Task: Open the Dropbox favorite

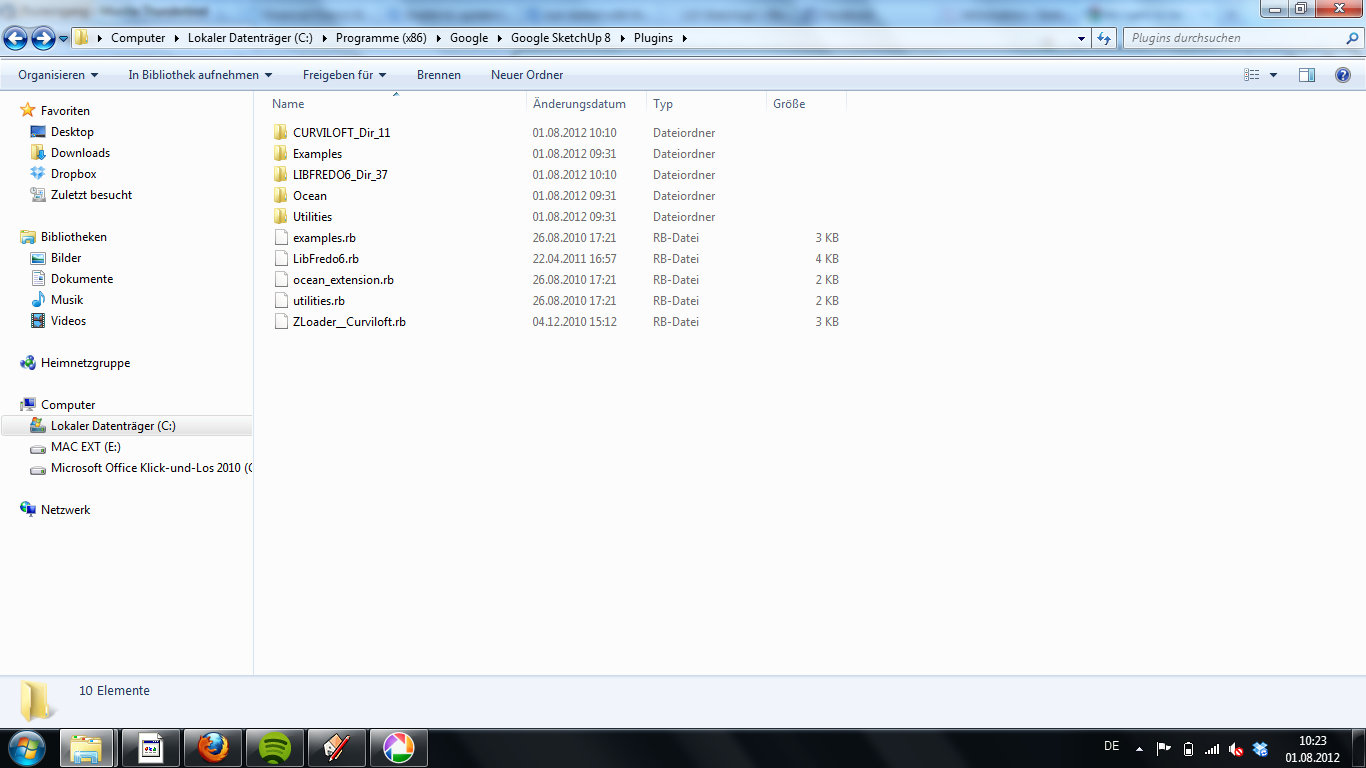Action: coord(74,174)
